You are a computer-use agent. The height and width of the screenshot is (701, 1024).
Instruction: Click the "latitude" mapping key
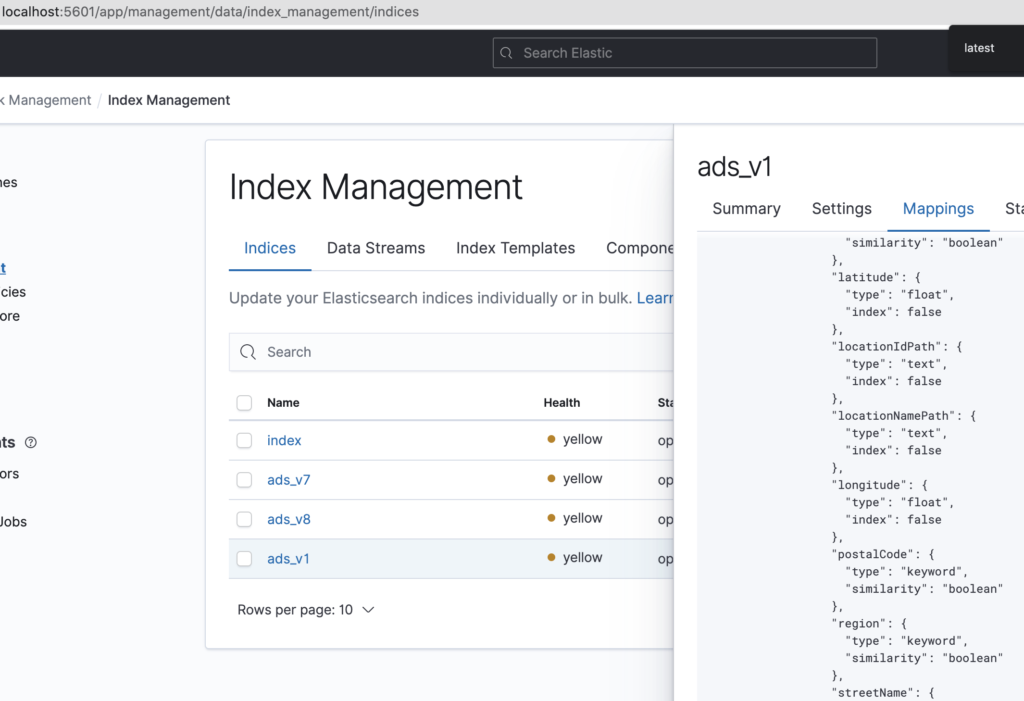point(865,277)
